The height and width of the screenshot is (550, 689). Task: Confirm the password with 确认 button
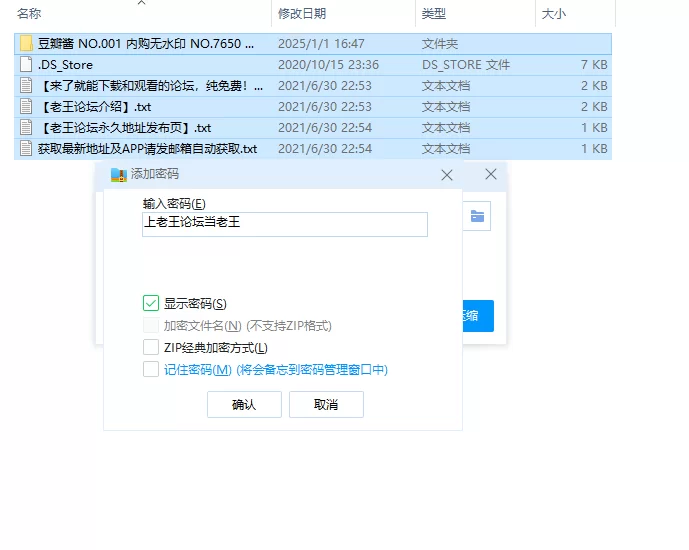244,405
